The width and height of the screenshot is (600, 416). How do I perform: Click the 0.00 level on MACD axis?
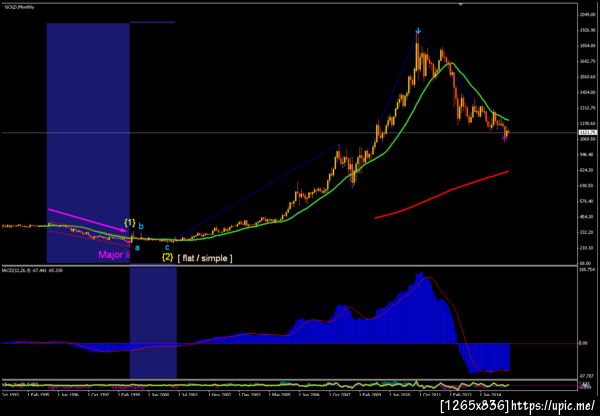(585, 343)
